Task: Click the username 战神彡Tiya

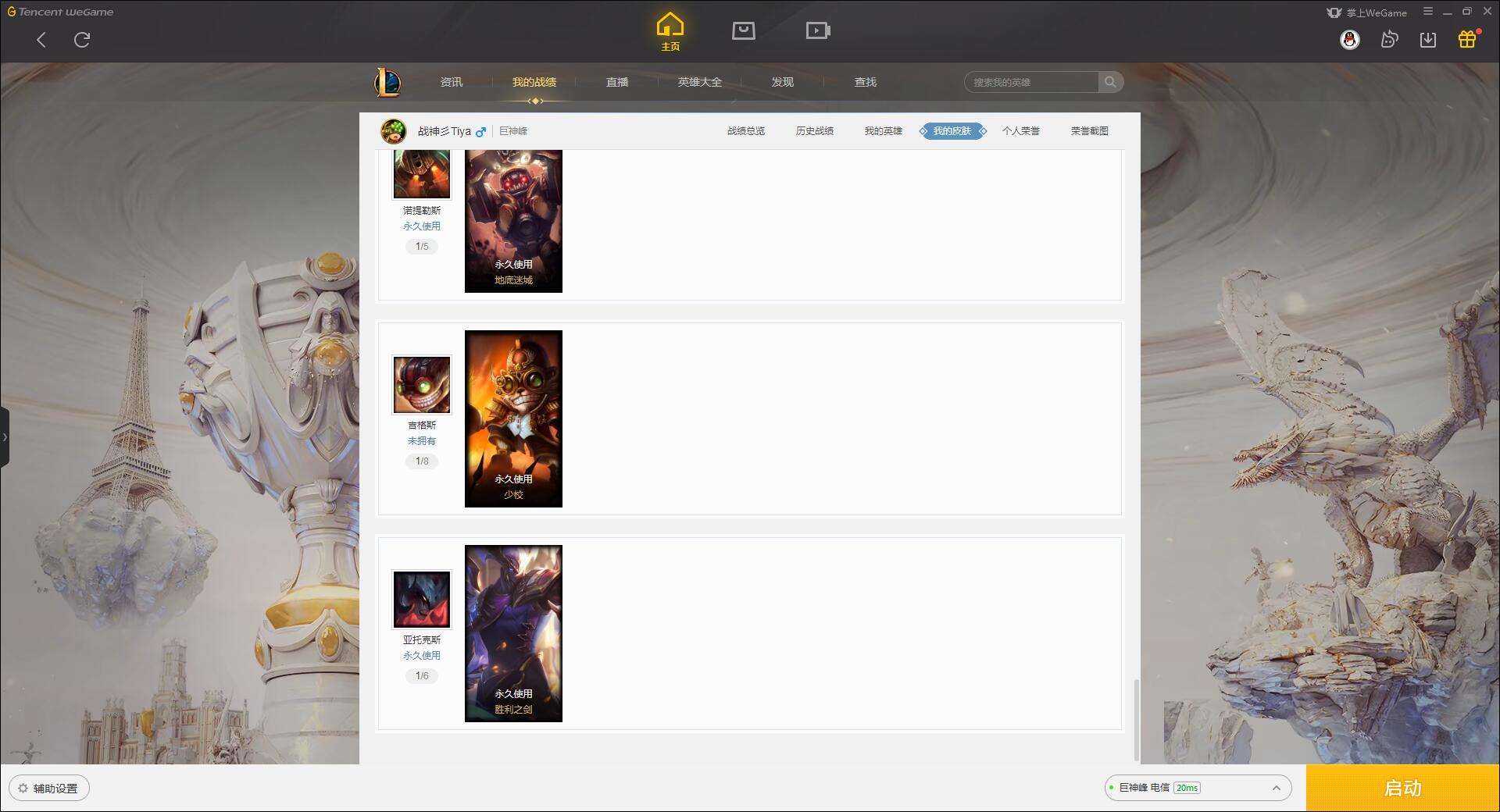Action: click(x=445, y=131)
